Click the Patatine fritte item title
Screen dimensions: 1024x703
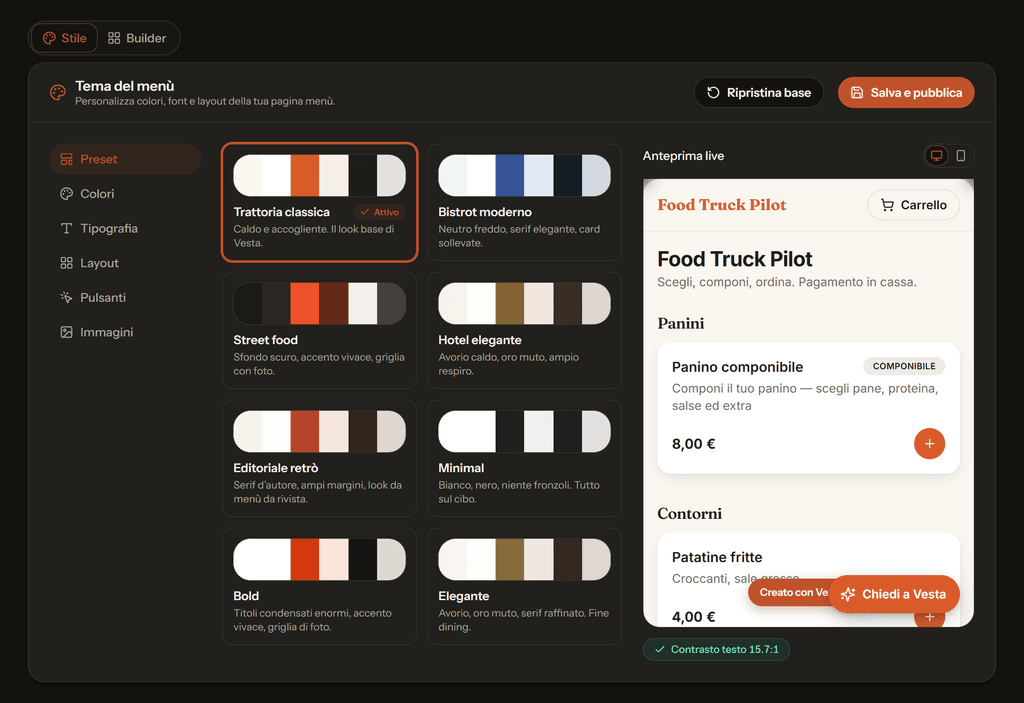pos(717,557)
